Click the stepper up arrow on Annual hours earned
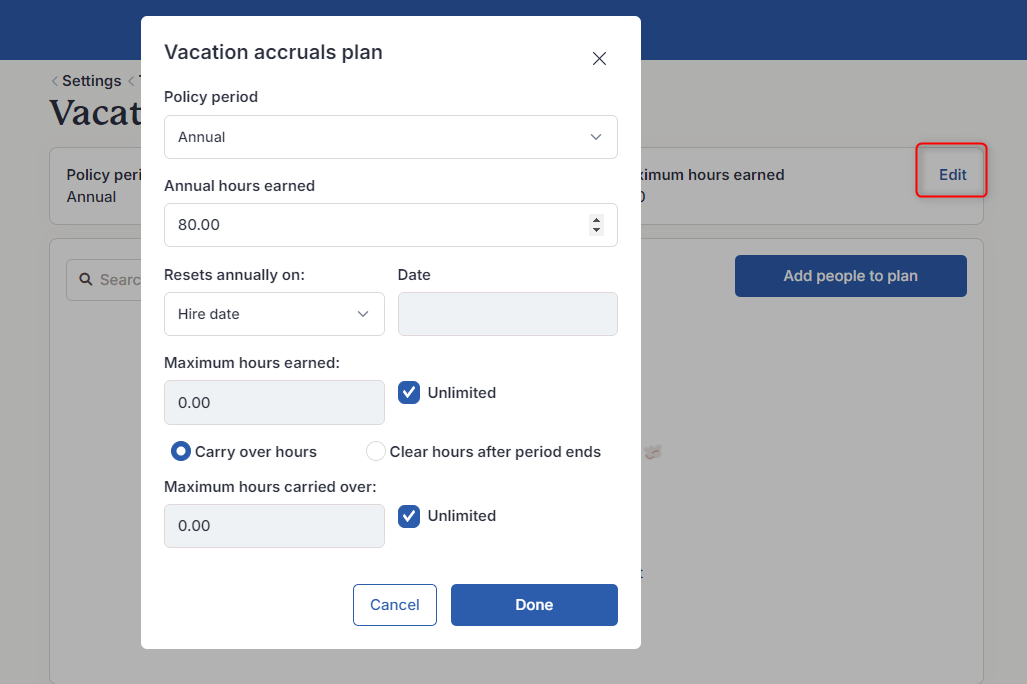This screenshot has width=1027, height=684. 597,219
